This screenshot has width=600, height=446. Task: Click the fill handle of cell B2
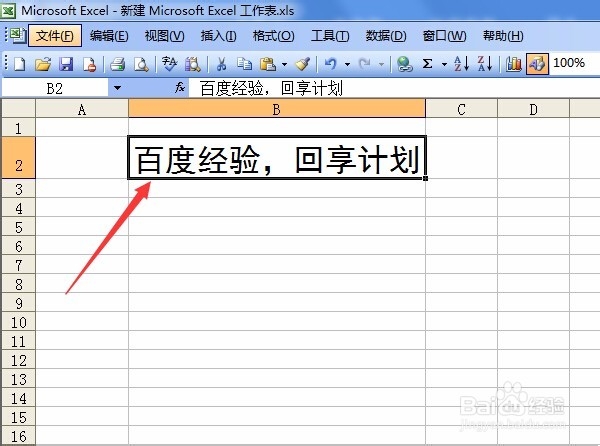(x=426, y=178)
